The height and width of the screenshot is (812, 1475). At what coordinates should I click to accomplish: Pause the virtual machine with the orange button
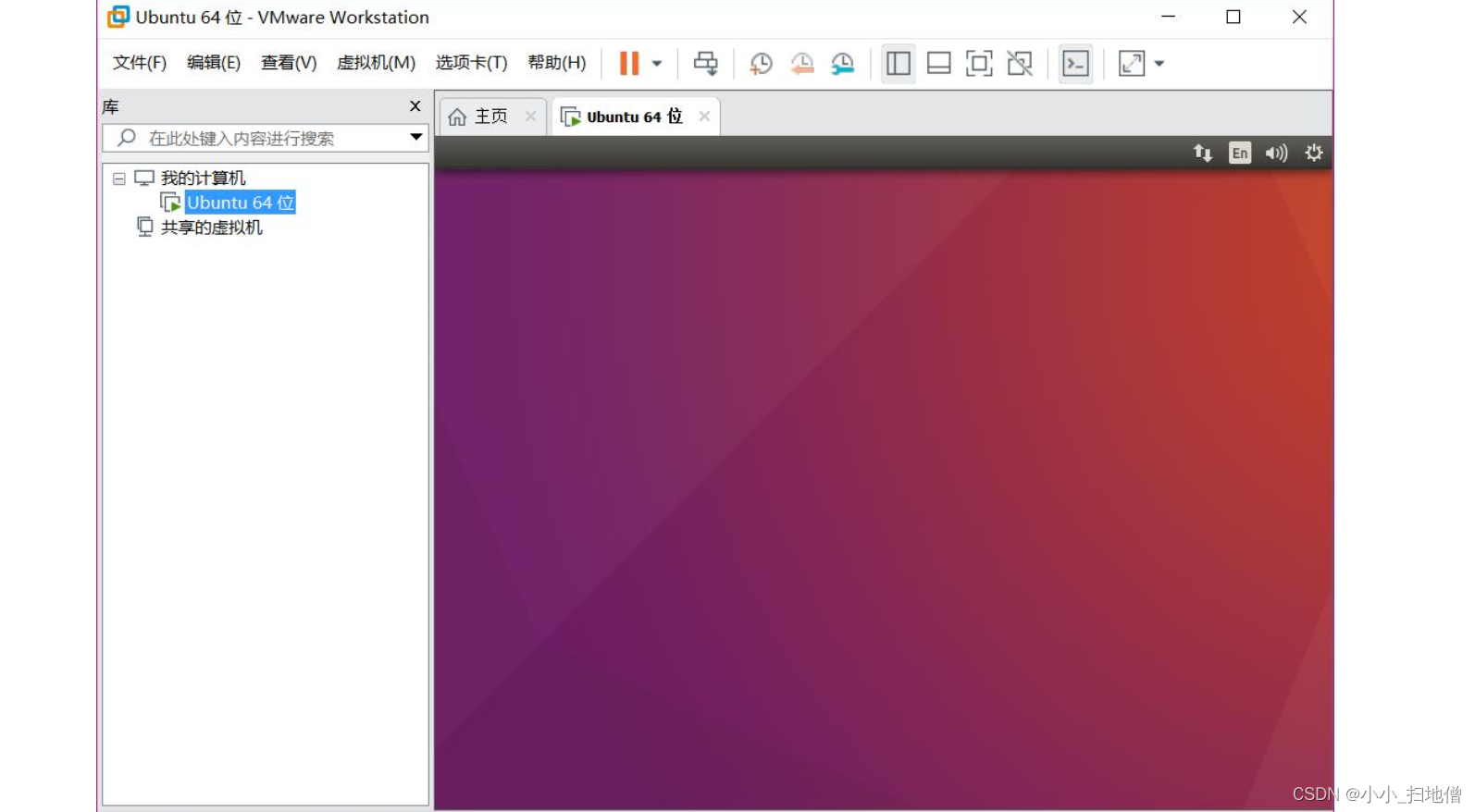point(629,63)
